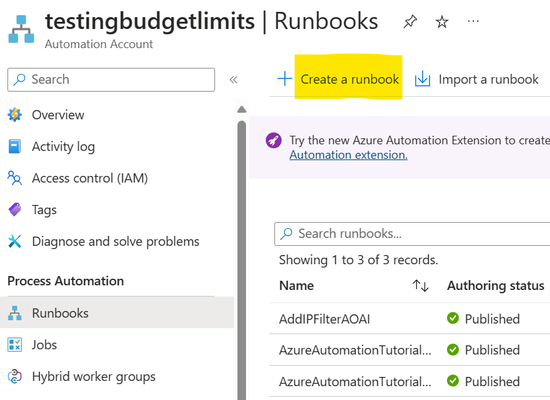The height and width of the screenshot is (400, 550).
Task: Click the Process Automation section heading
Action: (66, 281)
